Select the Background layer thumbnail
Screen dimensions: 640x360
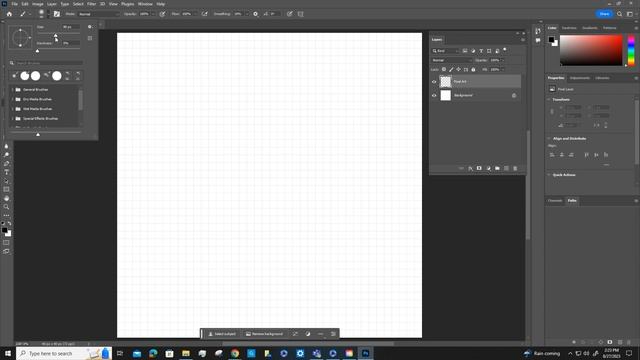click(x=445, y=96)
